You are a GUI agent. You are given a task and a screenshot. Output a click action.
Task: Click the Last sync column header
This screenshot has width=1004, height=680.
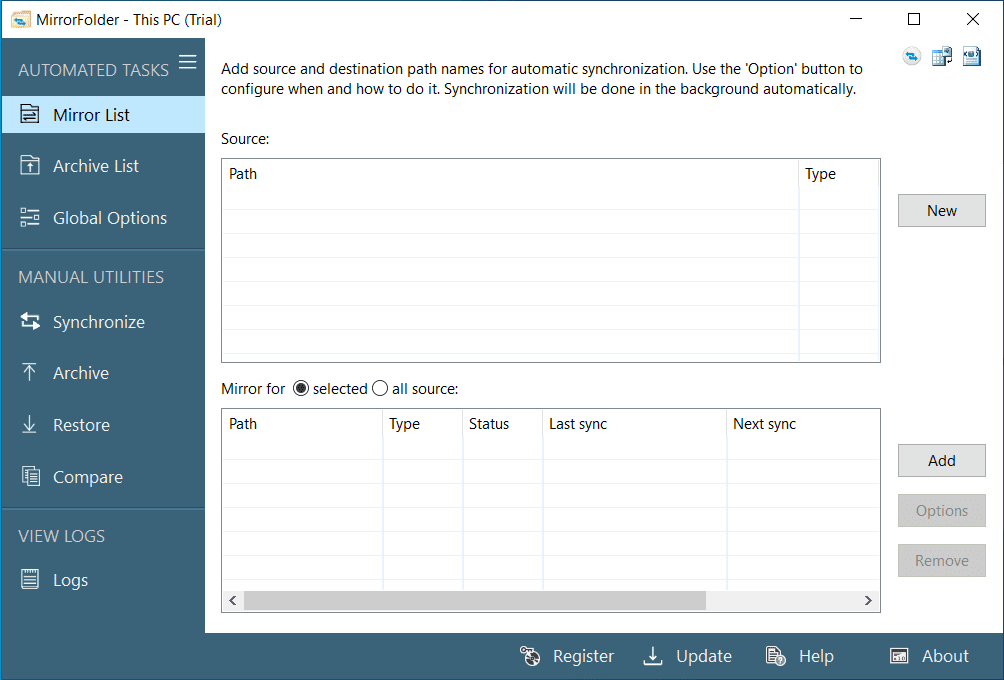tap(635, 423)
